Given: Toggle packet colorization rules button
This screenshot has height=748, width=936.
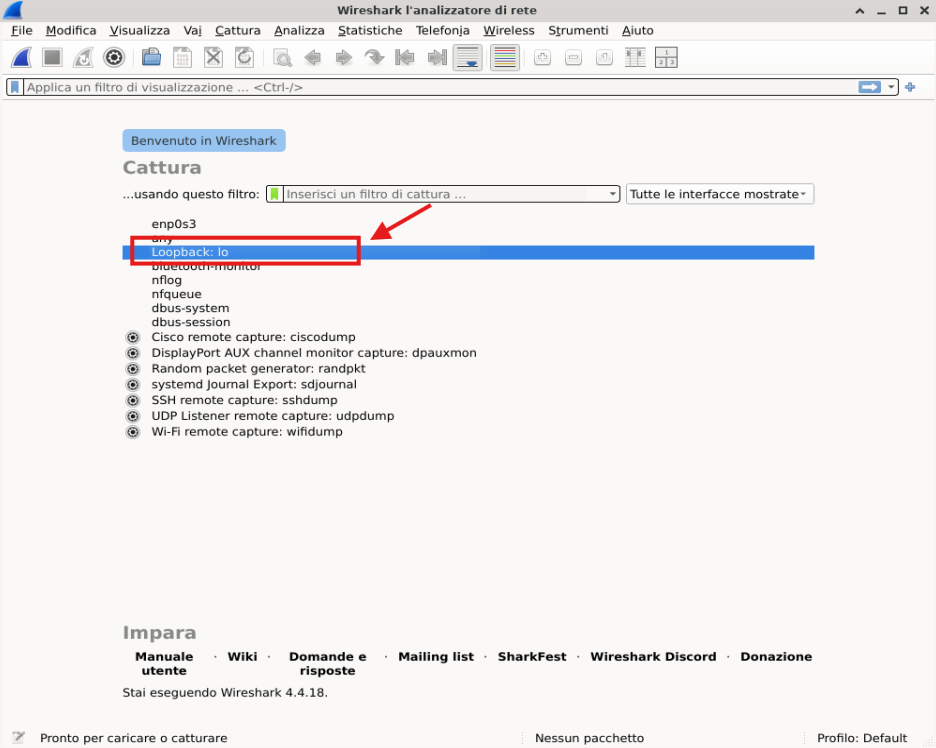Looking at the screenshot, I should point(505,58).
